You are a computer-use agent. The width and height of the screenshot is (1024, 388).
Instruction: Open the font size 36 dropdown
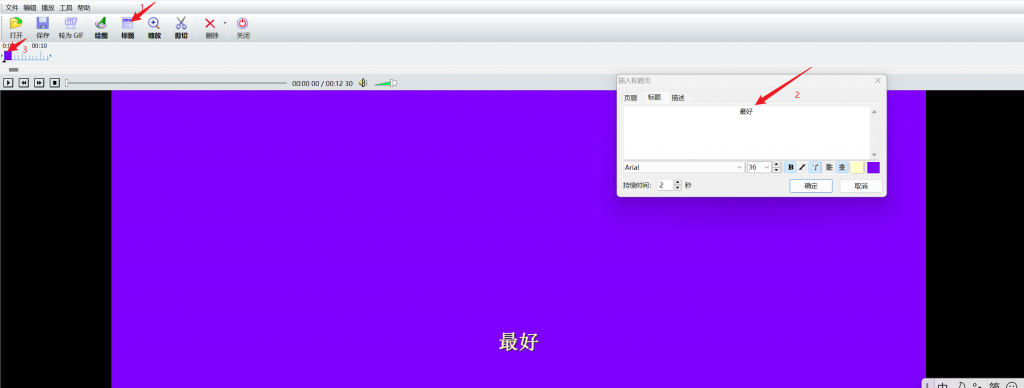[759, 167]
